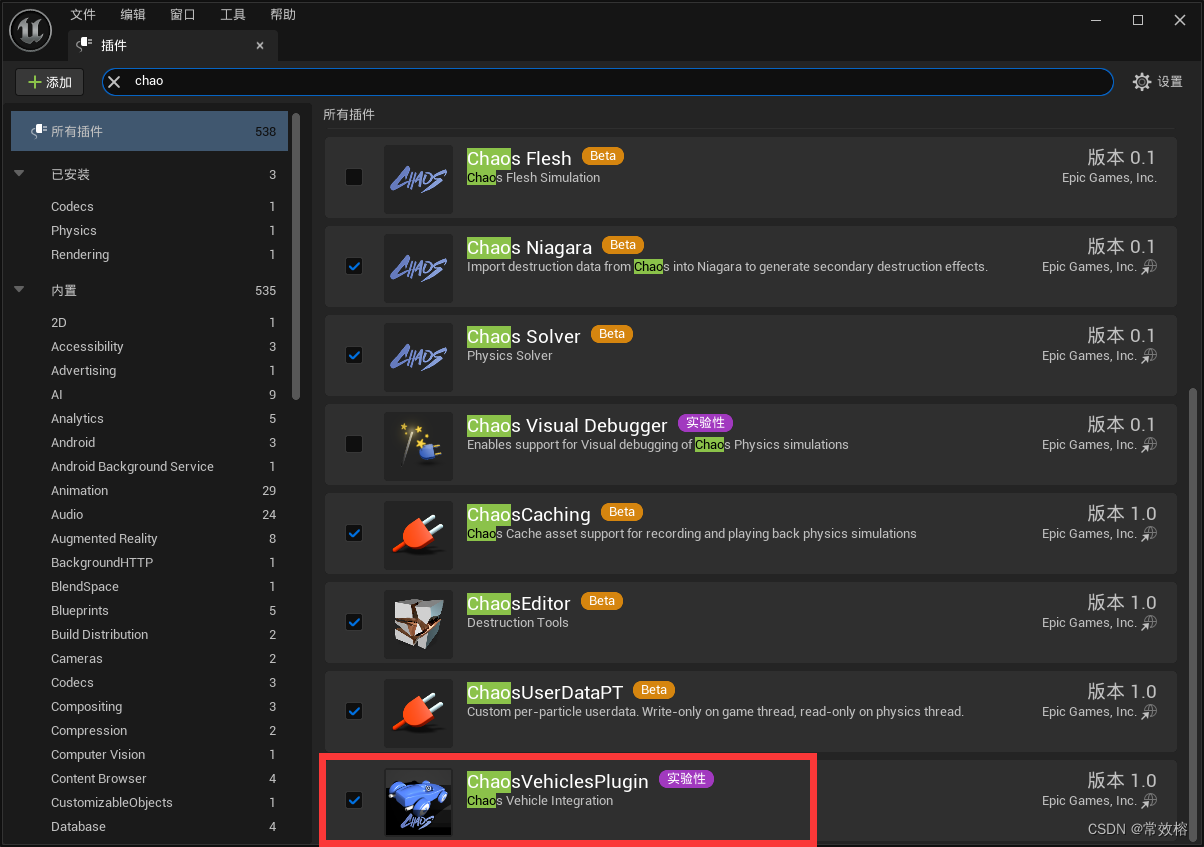This screenshot has width=1204, height=847.
Task: Click the search box containing chao
Action: point(608,82)
